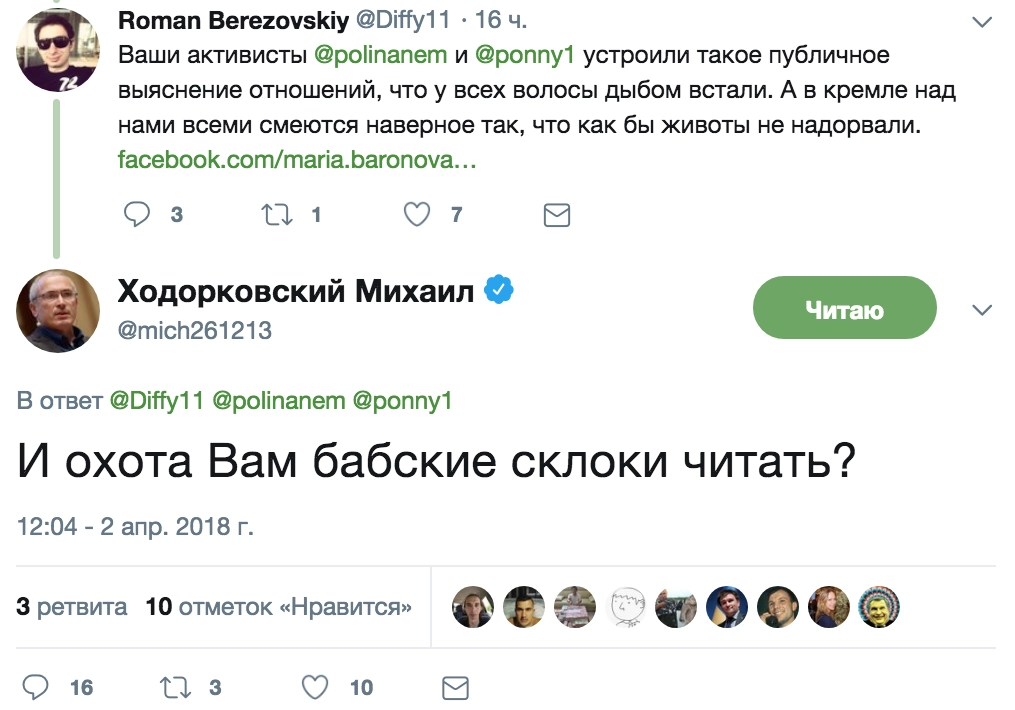Open Roman Berezovskiy's profile avatar
The image size is (1015, 710).
click(57, 50)
